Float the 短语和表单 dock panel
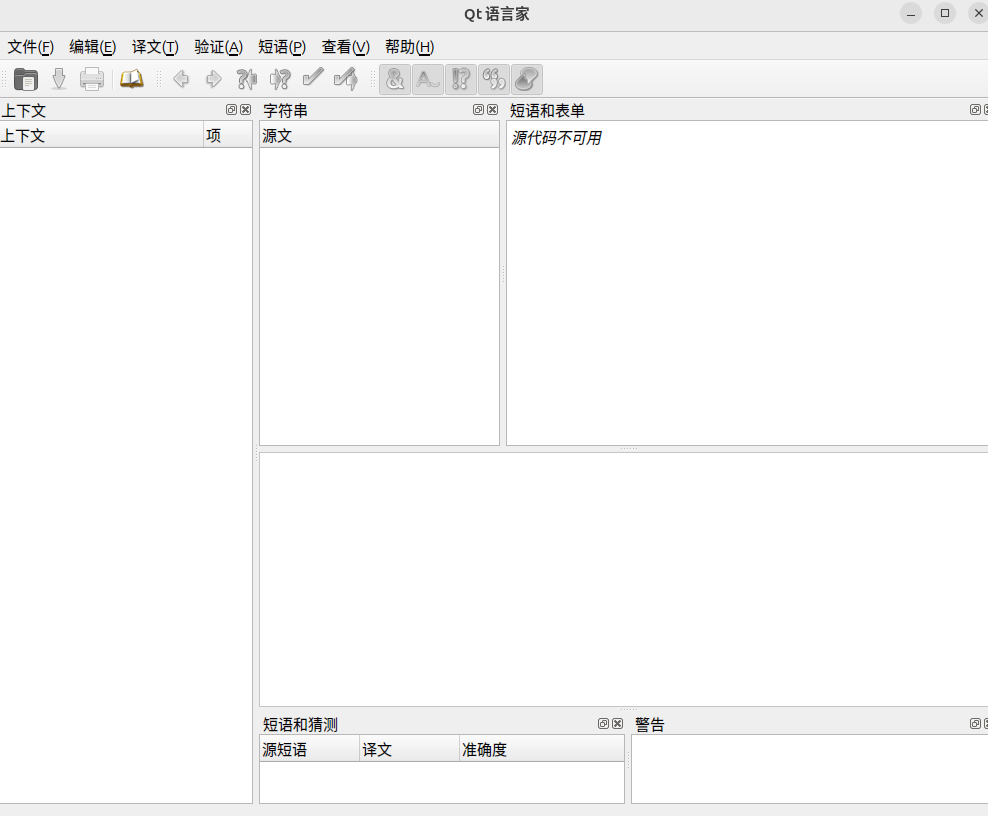Screen dimensions: 988x816 pyautogui.click(x=975, y=110)
